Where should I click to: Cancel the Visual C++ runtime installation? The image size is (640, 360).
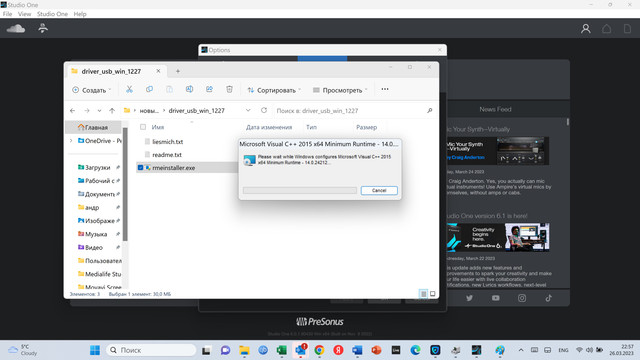point(379,191)
